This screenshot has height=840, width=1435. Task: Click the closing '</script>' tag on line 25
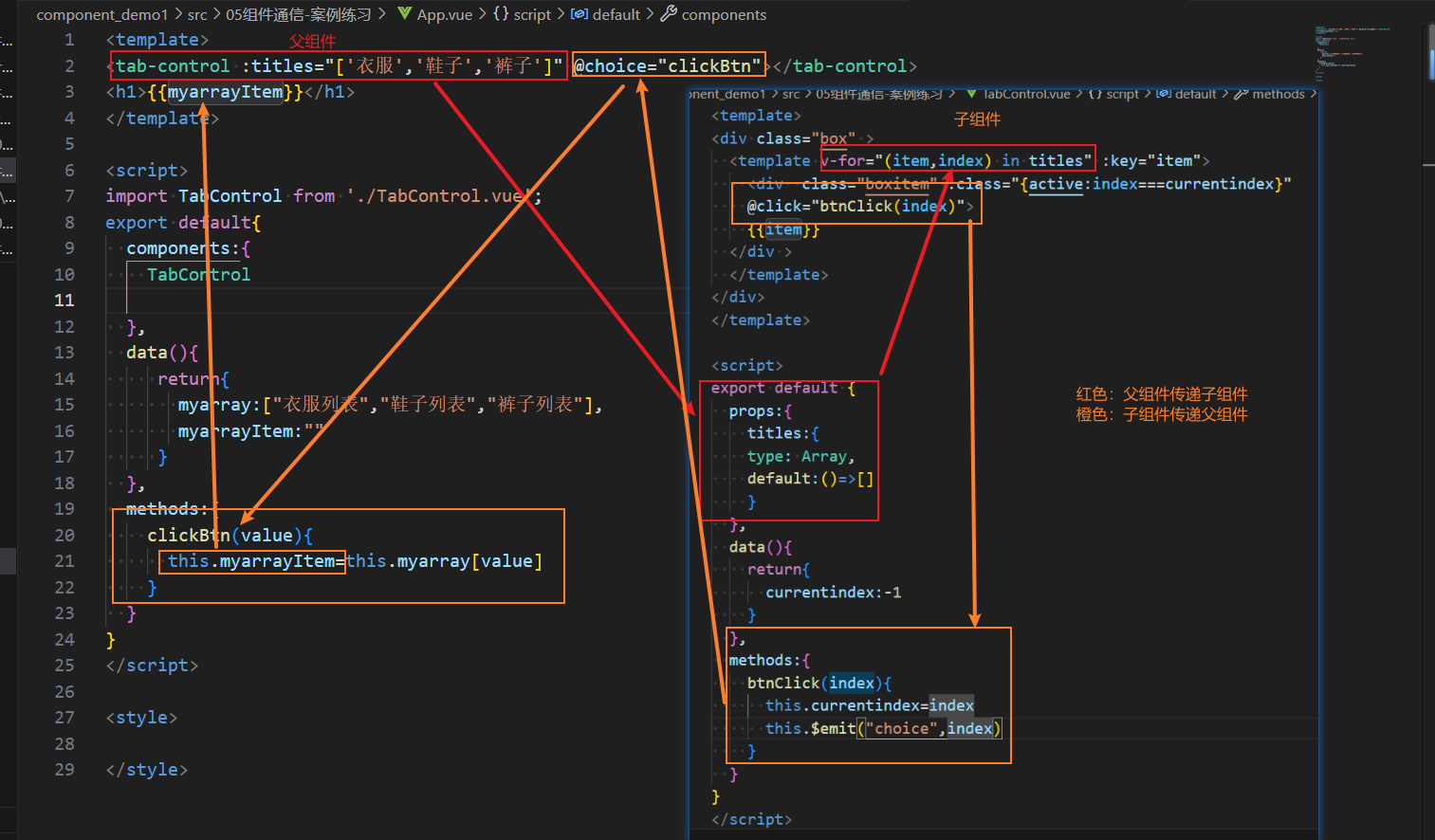point(152,666)
